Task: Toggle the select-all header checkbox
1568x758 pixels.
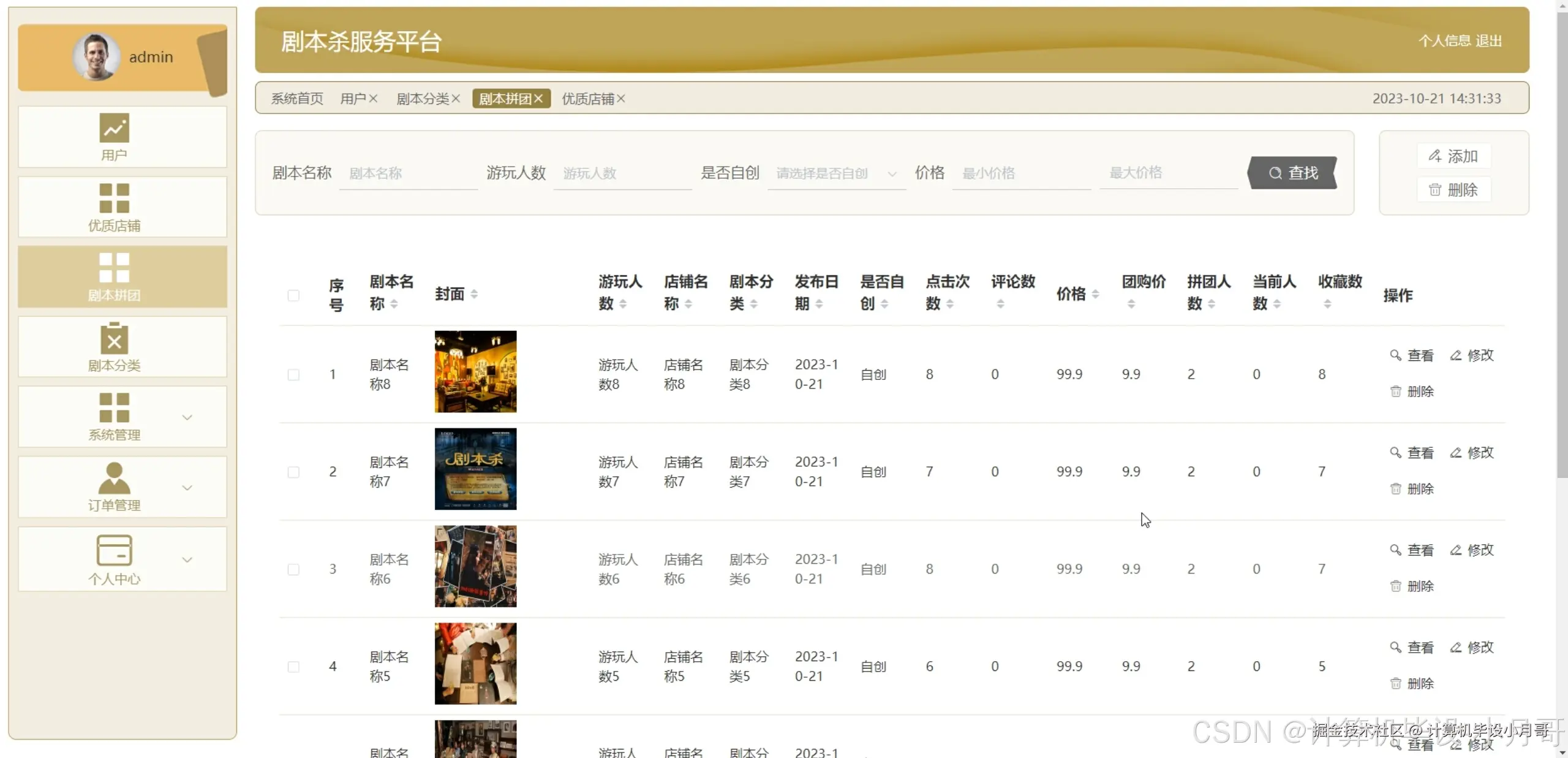Action: coord(293,295)
